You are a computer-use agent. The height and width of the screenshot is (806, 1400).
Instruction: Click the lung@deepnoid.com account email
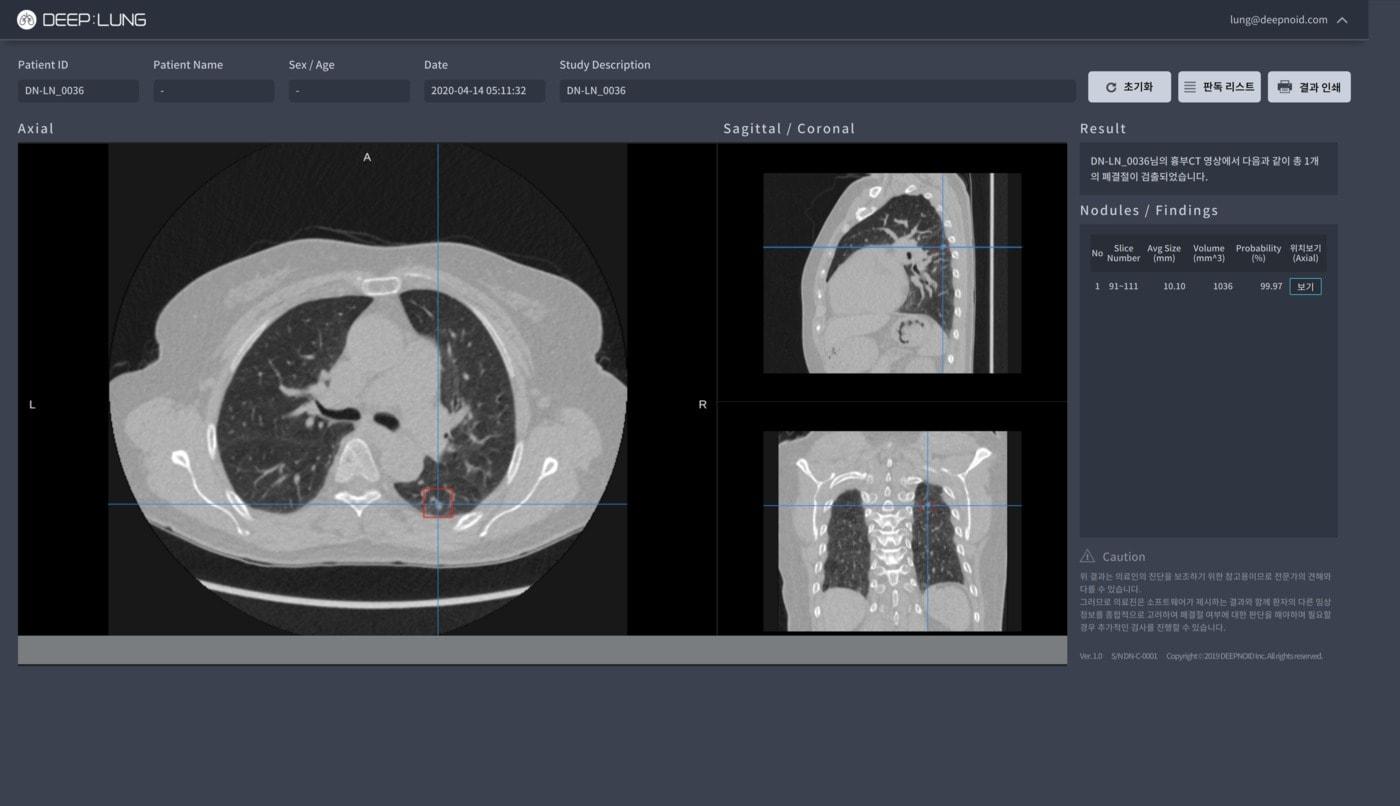coord(1278,20)
